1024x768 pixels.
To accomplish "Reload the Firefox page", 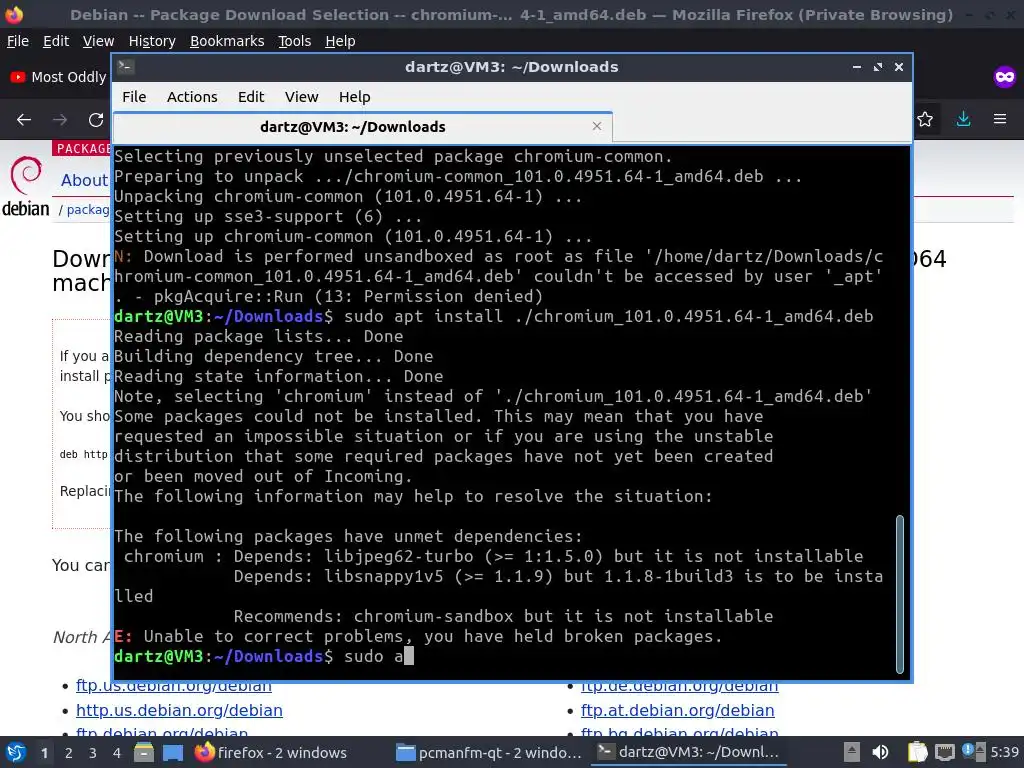I will [96, 120].
